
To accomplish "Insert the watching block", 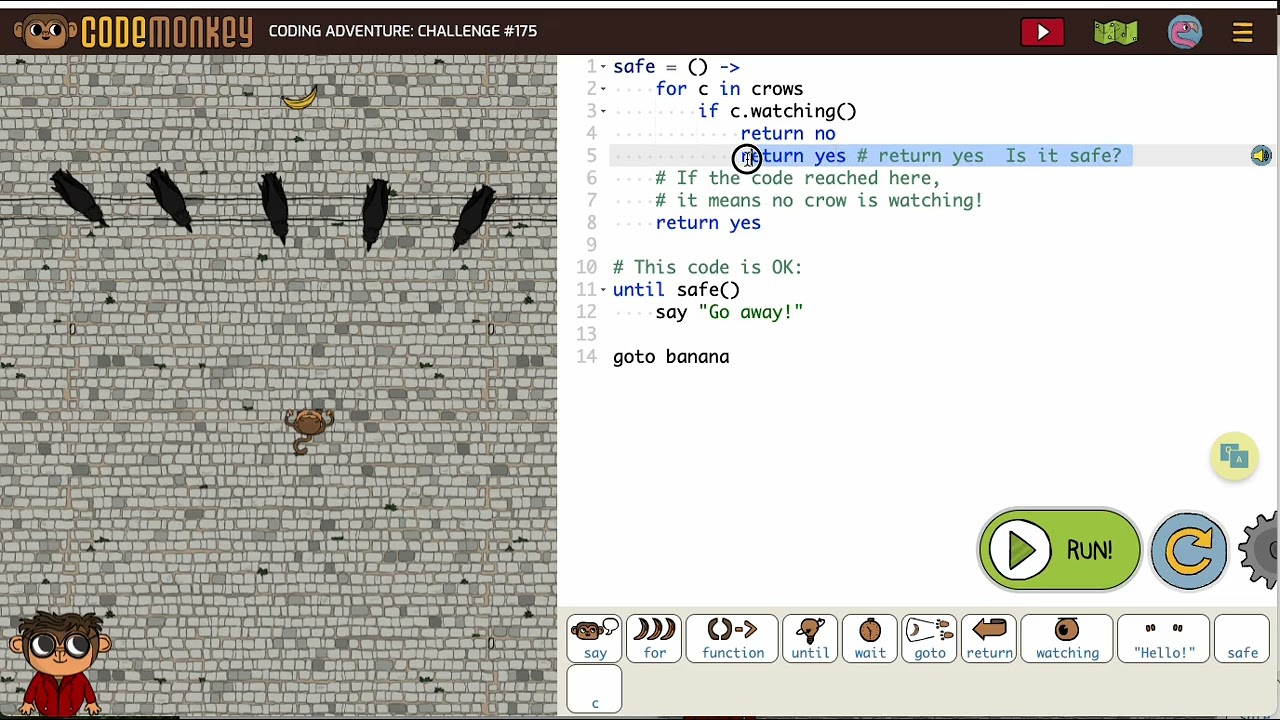I will 1067,639.
